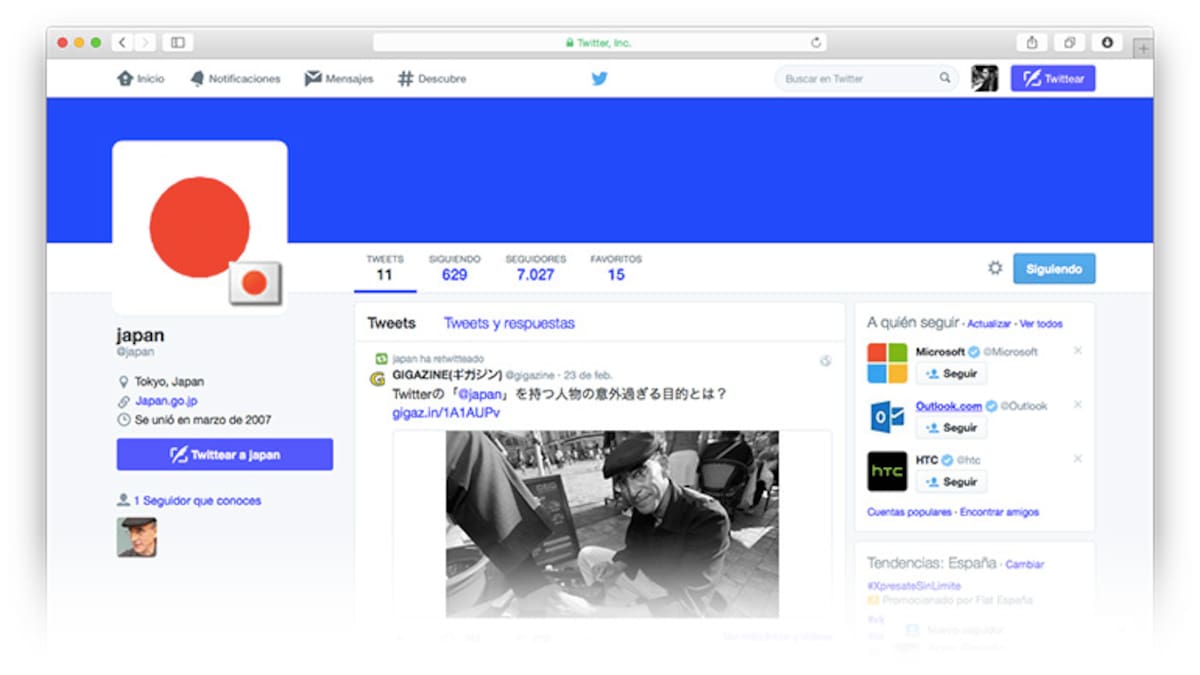
Task: Click the Twitter bird logo
Action: (x=599, y=79)
